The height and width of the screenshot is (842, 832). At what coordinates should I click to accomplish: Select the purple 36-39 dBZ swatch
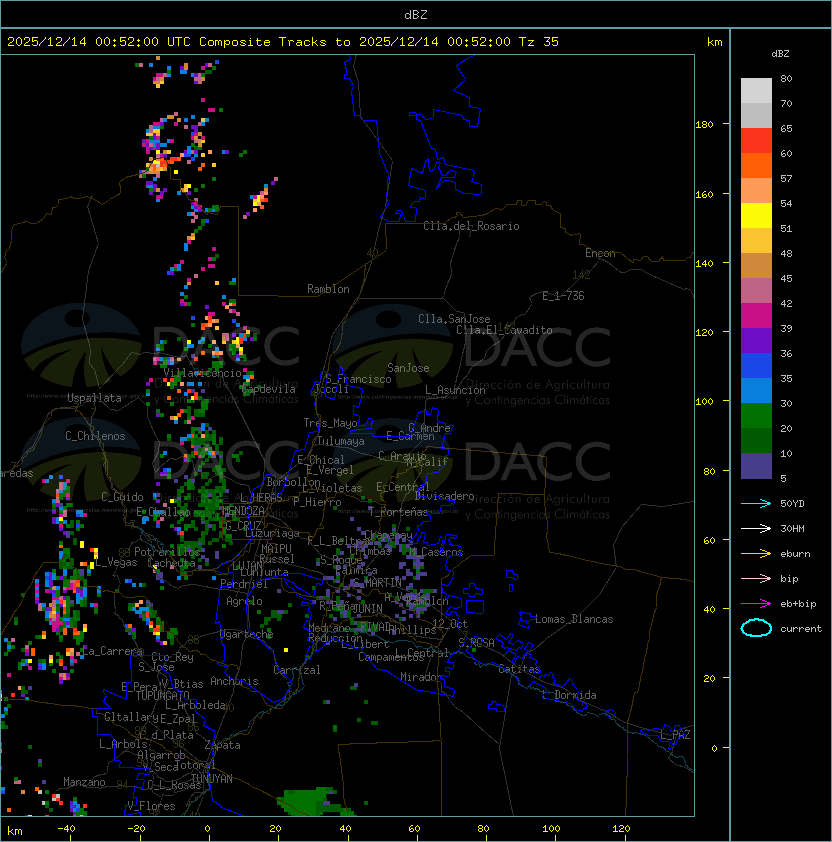756,340
